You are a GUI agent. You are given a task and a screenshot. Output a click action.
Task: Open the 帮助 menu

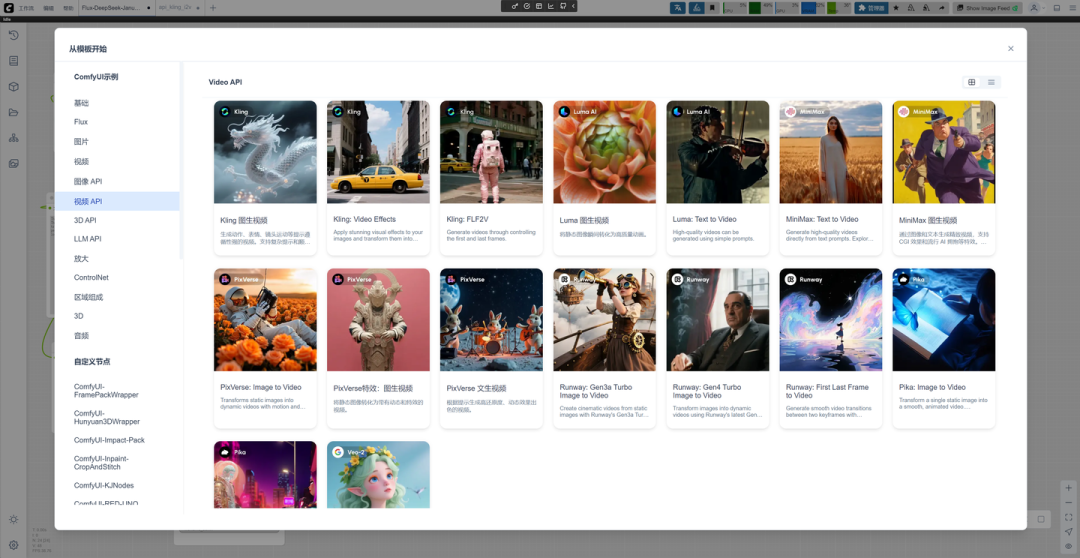[68, 8]
